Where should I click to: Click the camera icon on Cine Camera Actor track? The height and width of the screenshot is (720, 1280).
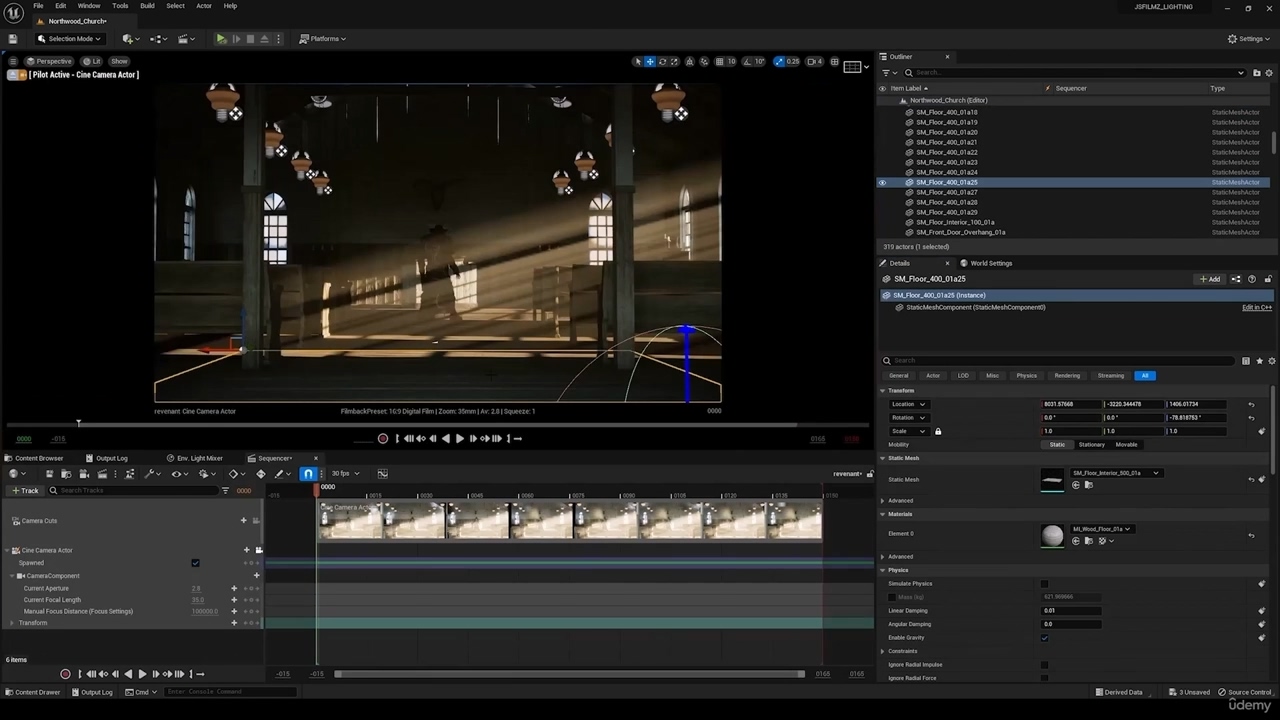(x=258, y=550)
